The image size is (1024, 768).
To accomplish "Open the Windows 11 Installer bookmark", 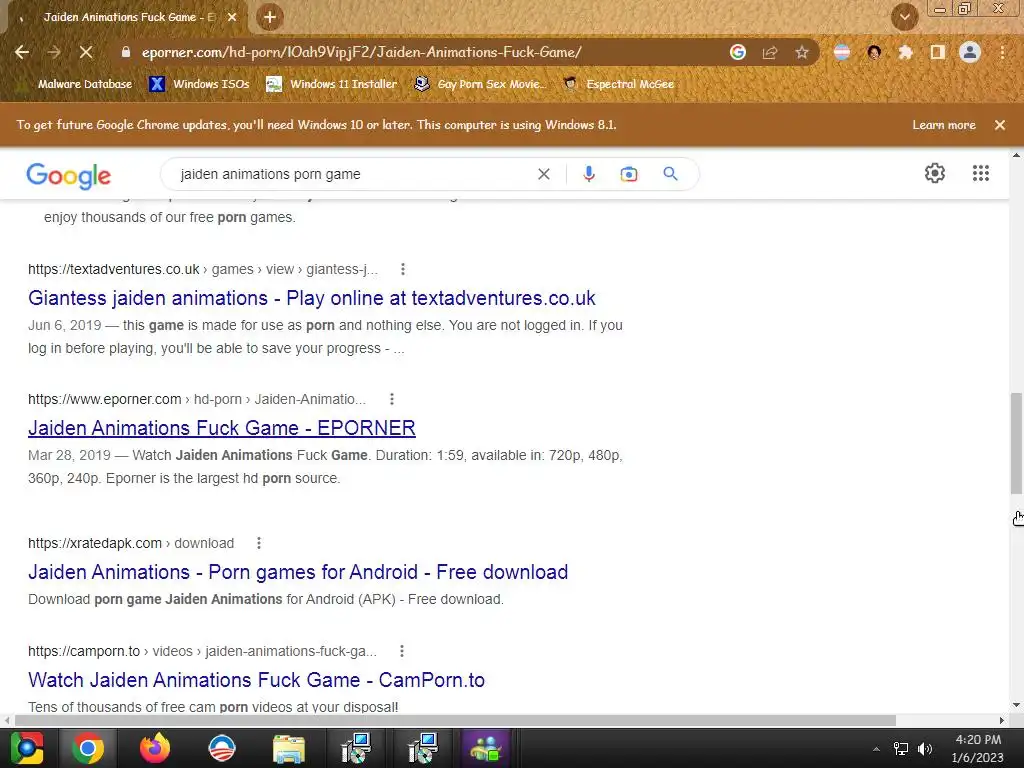I will tap(332, 84).
